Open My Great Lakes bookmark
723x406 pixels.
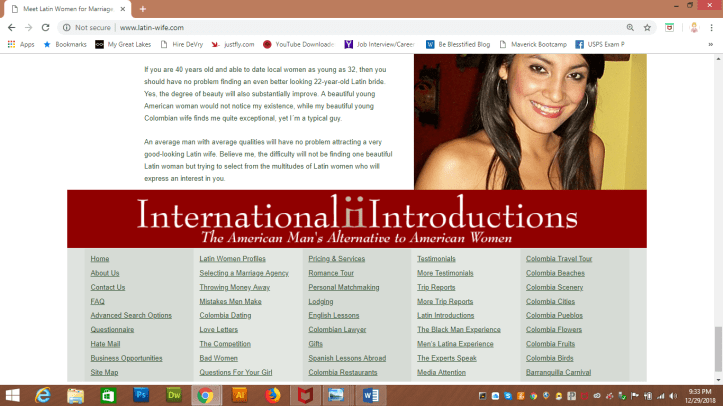click(123, 44)
